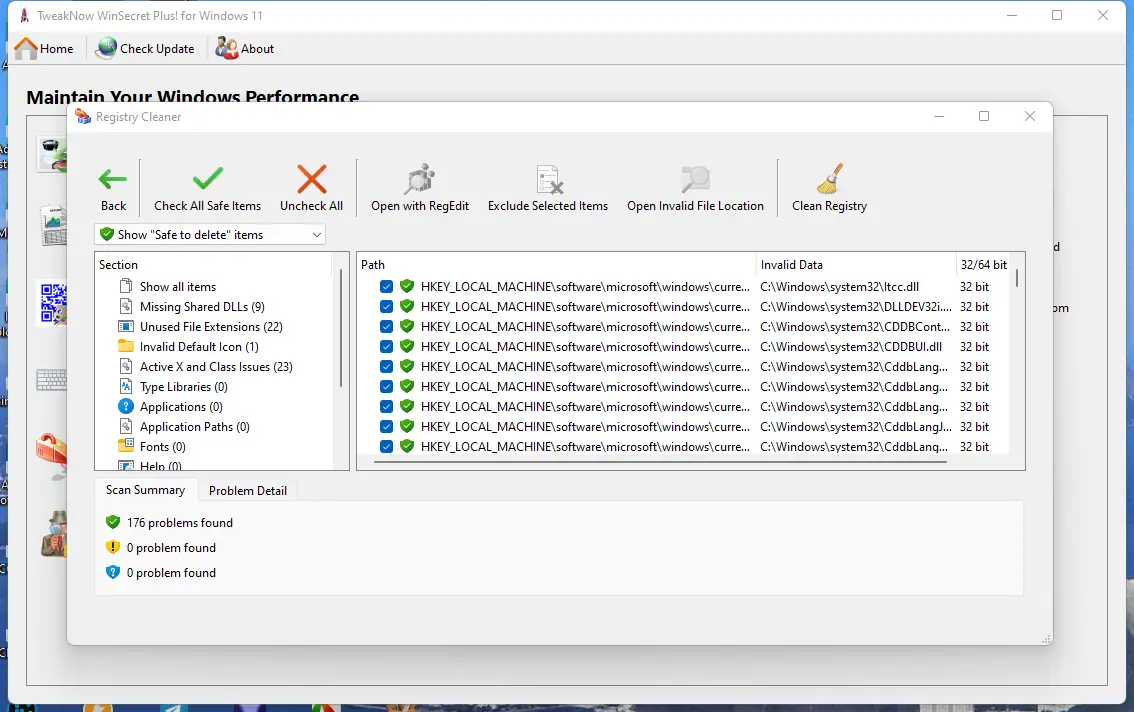Click the Fonts folder icon
The image size is (1134, 712).
tap(126, 444)
